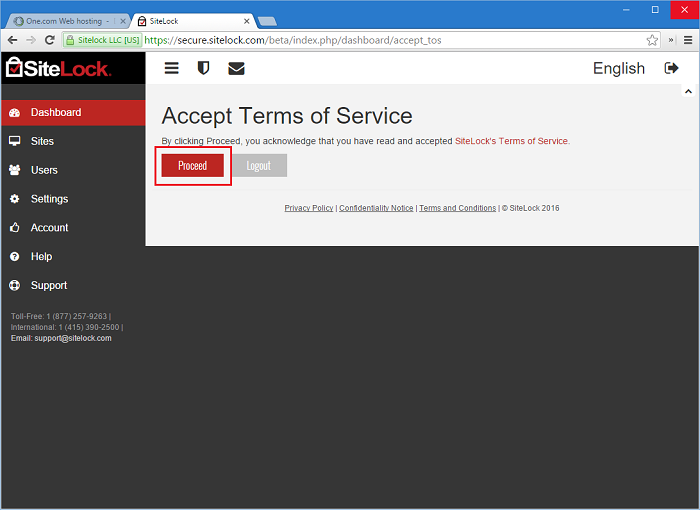Show hidden extensions with the chevron icon
This screenshot has width=700, height=510.
point(671,40)
